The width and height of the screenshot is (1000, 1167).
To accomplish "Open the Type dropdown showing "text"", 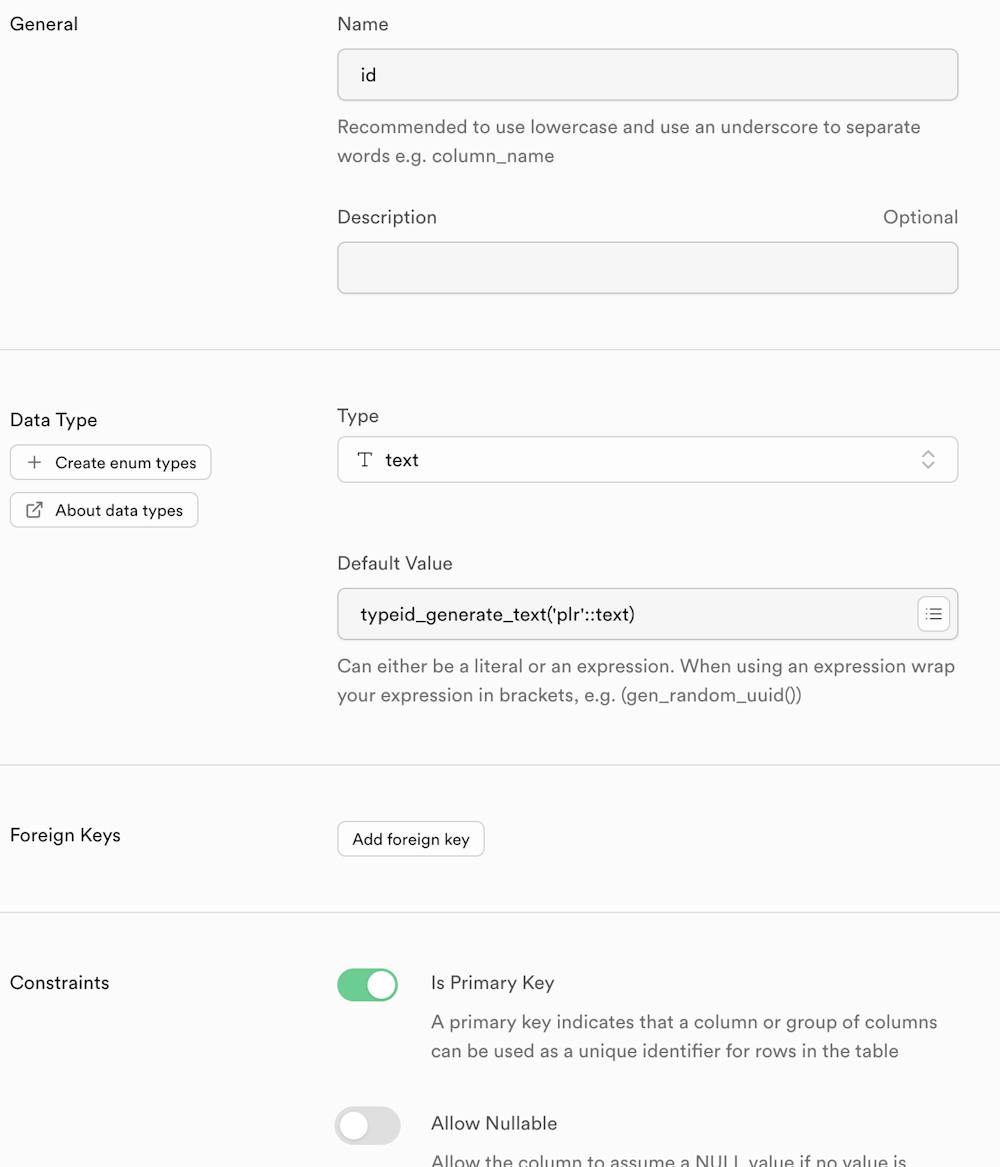I will pyautogui.click(x=647, y=460).
